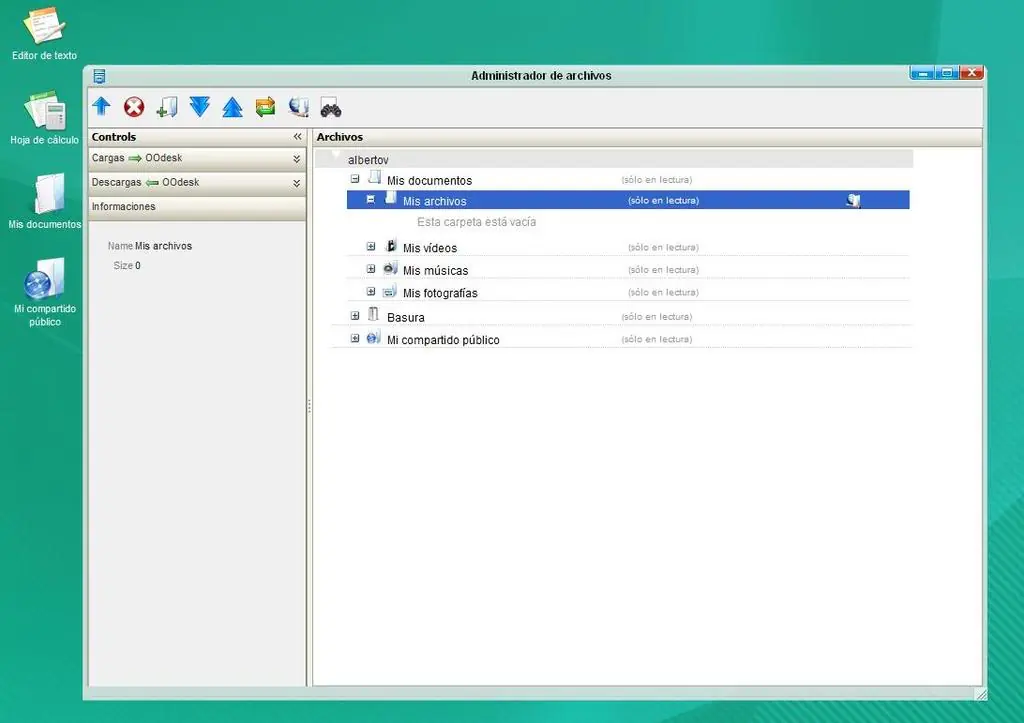Close the file manager window

click(x=971, y=72)
